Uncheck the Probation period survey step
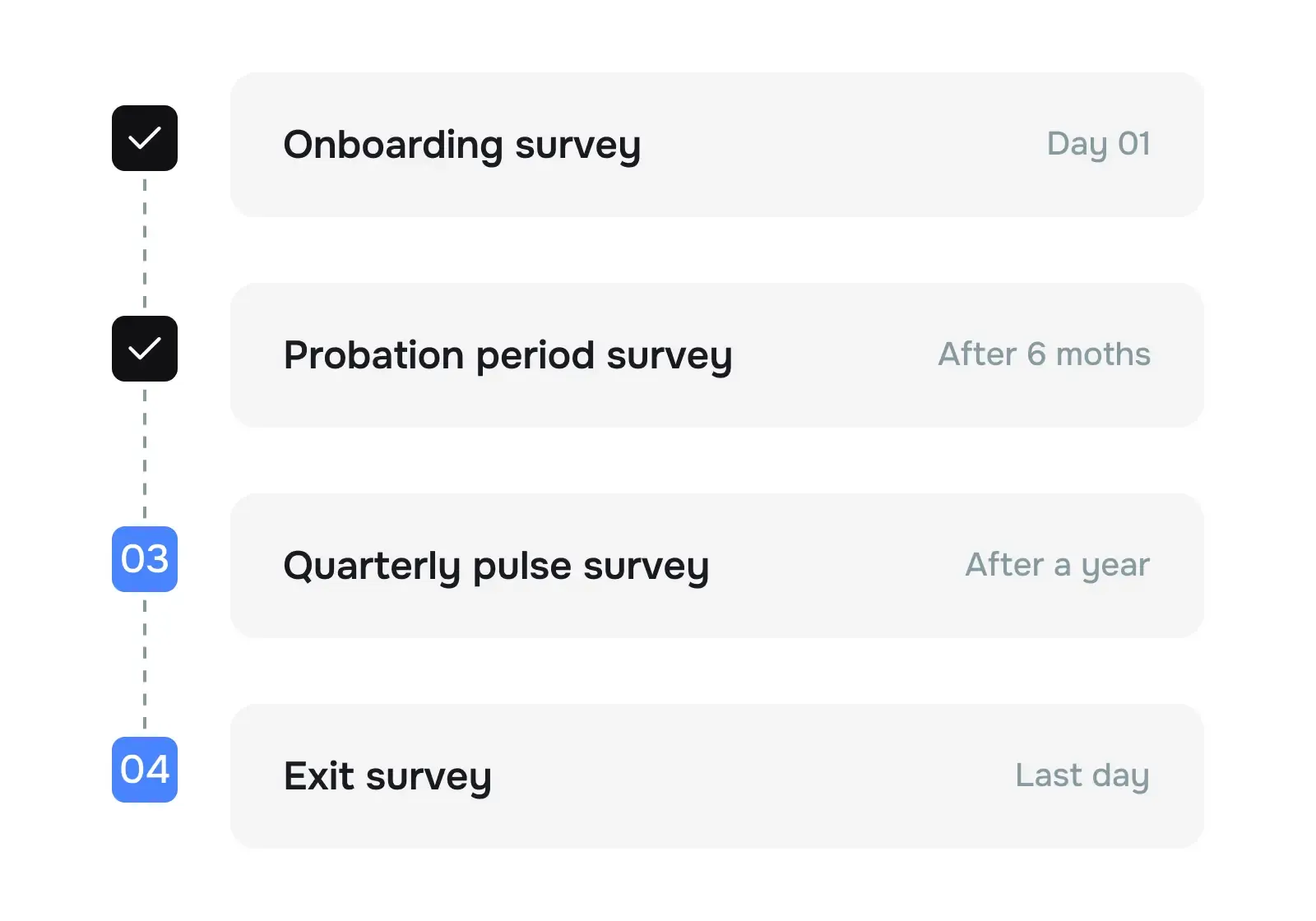Screen dimensions: 1316x921 tap(145, 349)
